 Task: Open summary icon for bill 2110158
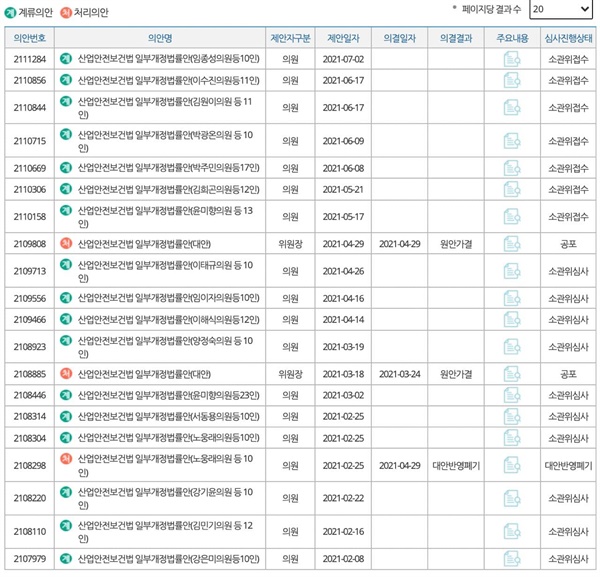[512, 217]
